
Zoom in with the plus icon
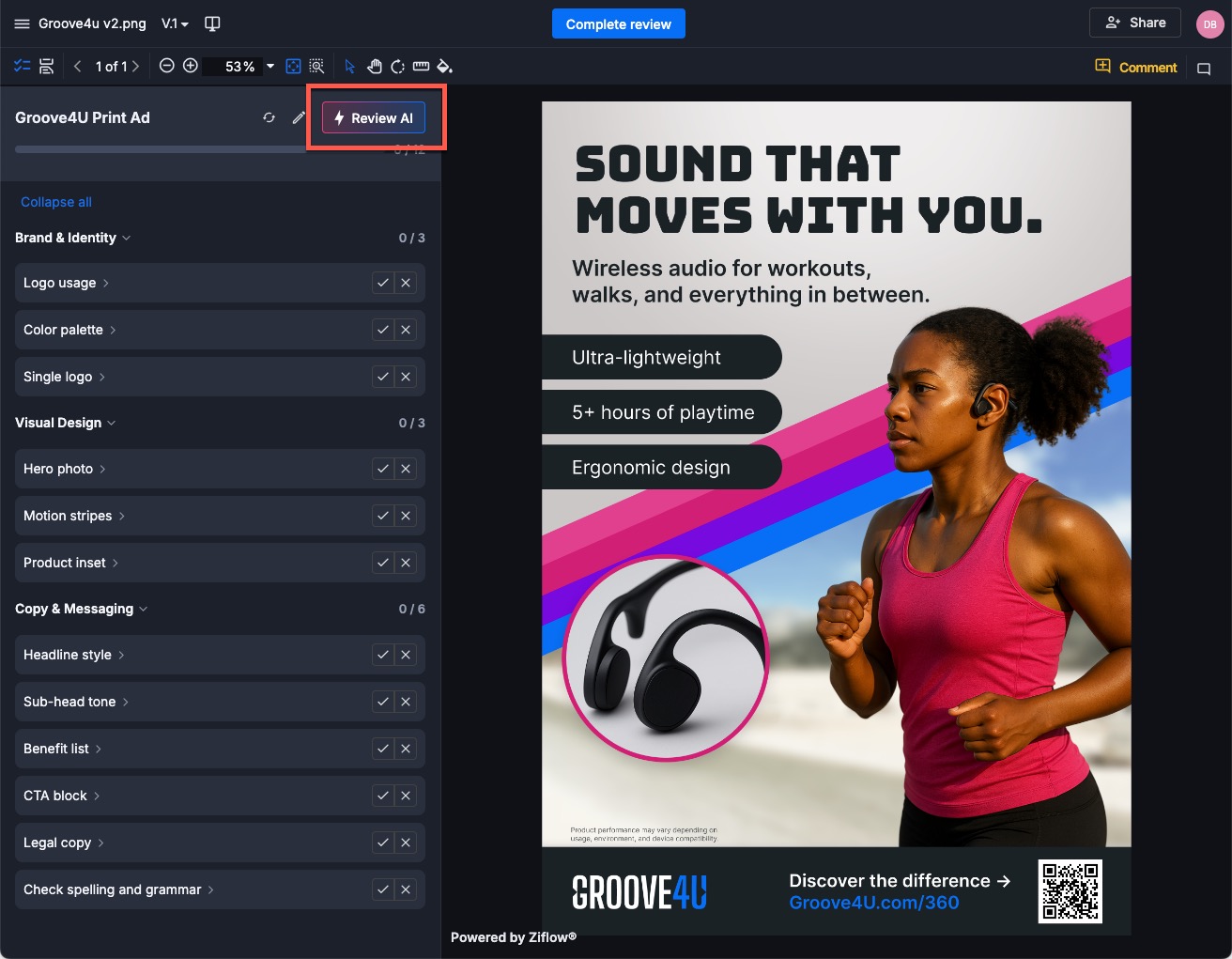click(190, 66)
